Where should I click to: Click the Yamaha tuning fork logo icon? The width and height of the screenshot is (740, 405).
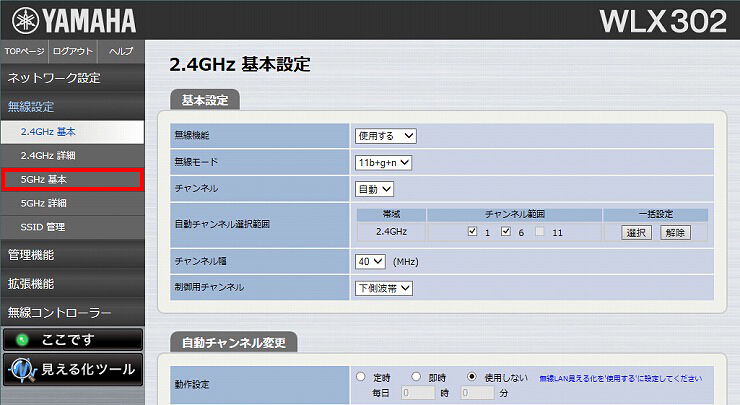(x=25, y=21)
